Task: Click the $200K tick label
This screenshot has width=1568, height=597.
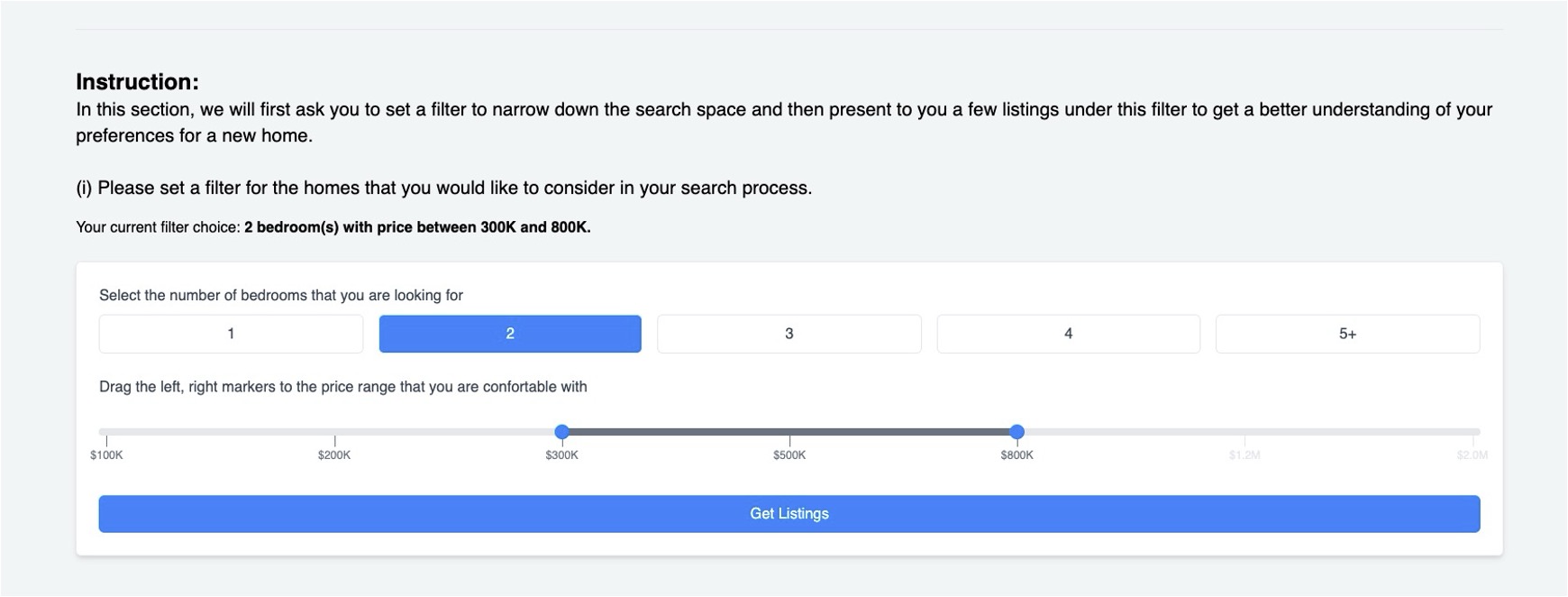Action: pos(334,455)
